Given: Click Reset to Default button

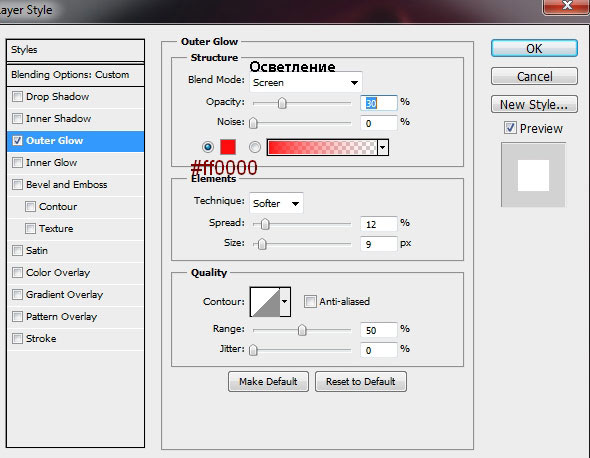Looking at the screenshot, I should 360,382.
